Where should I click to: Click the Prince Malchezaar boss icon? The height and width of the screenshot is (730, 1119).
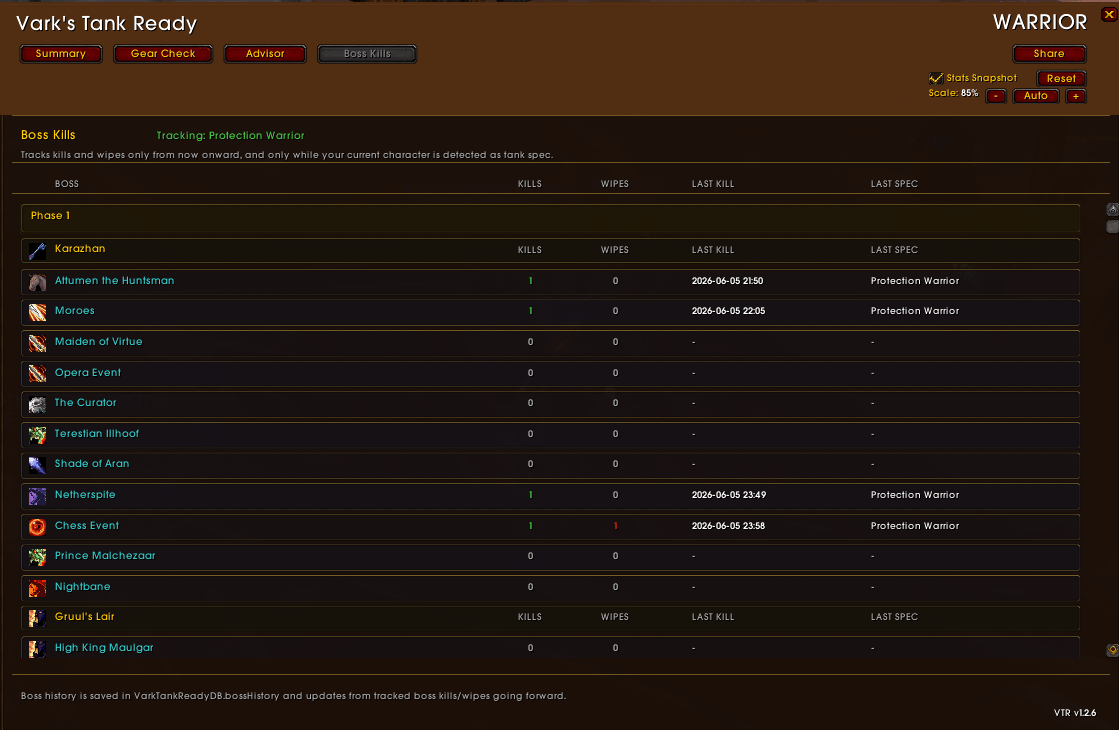tap(37, 557)
